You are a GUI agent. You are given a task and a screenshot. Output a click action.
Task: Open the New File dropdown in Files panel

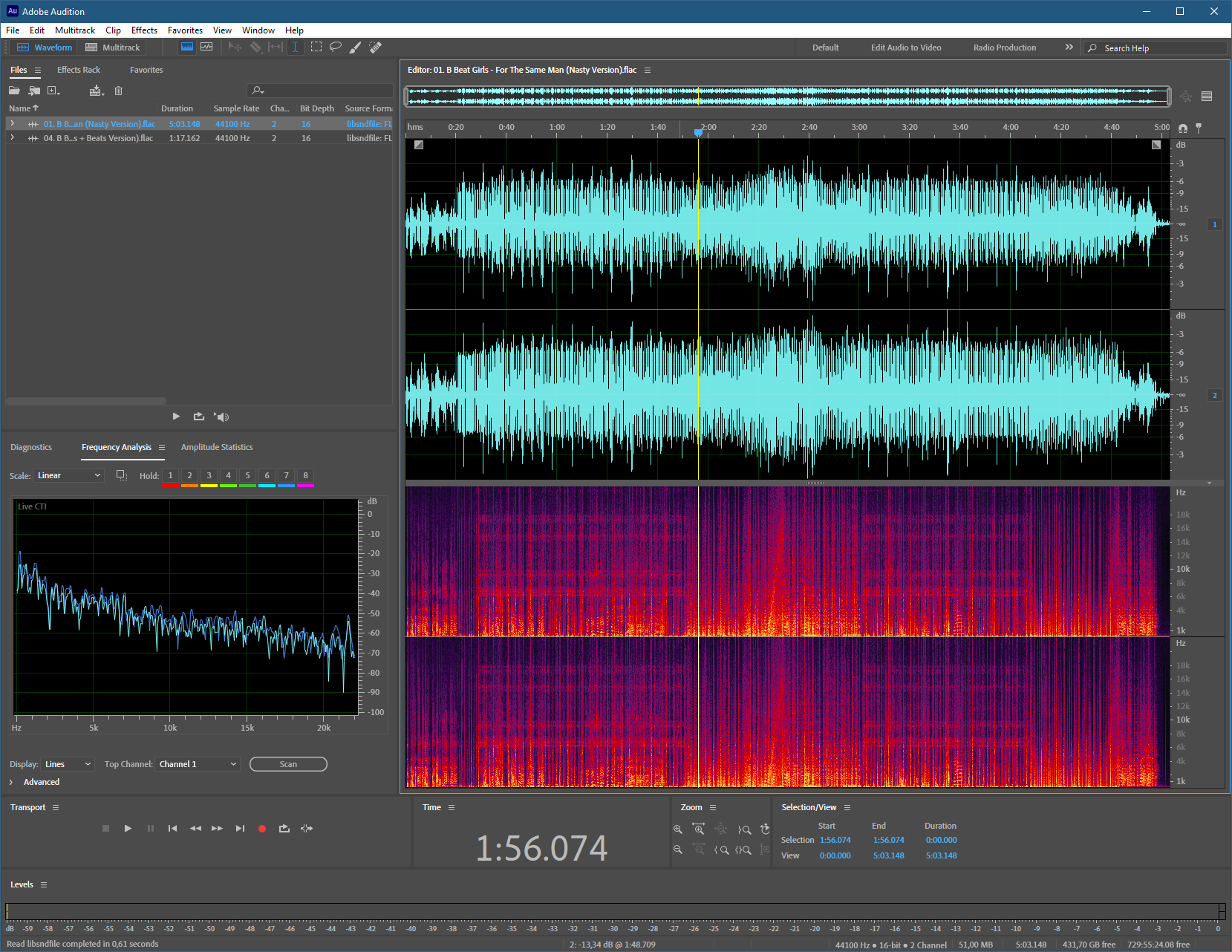point(53,91)
